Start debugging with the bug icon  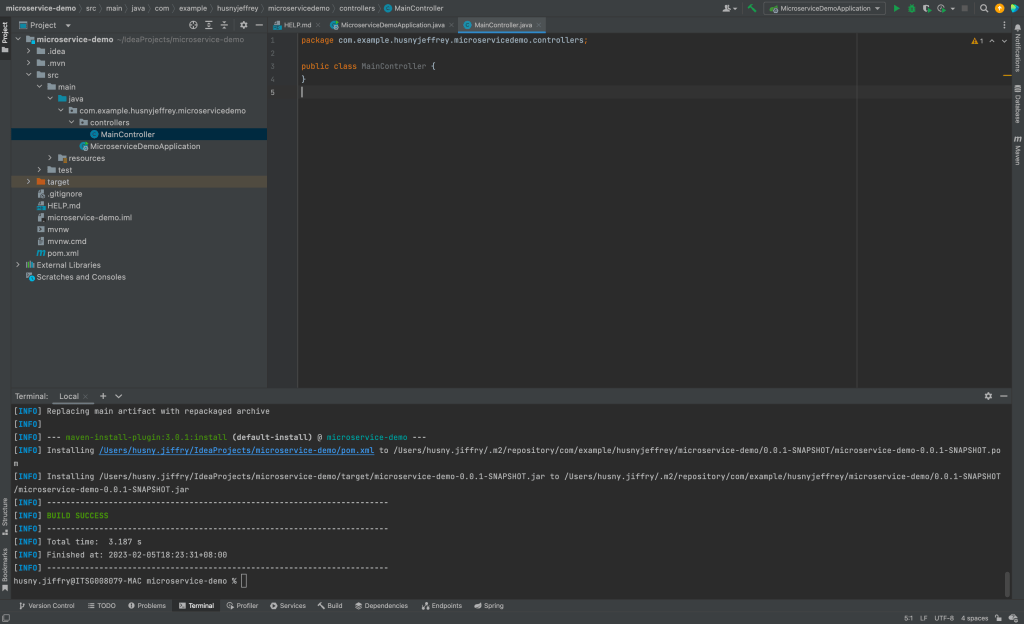912,8
